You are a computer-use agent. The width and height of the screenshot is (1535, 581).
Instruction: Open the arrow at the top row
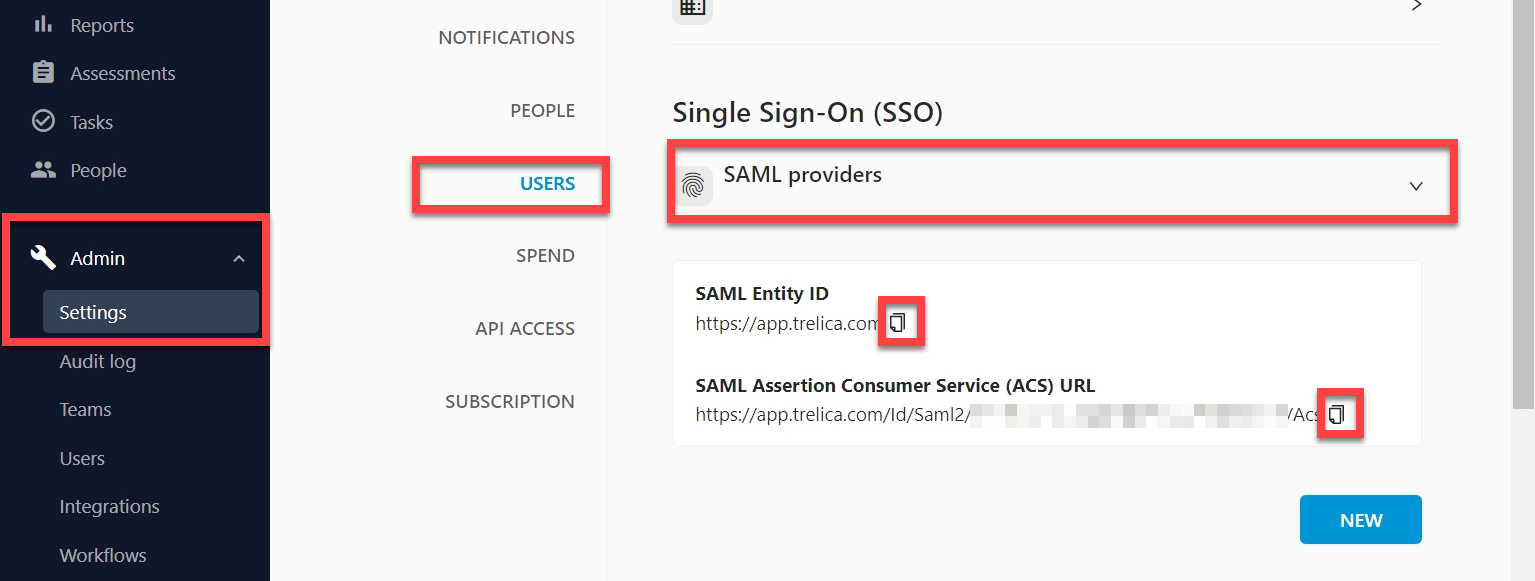1416,5
